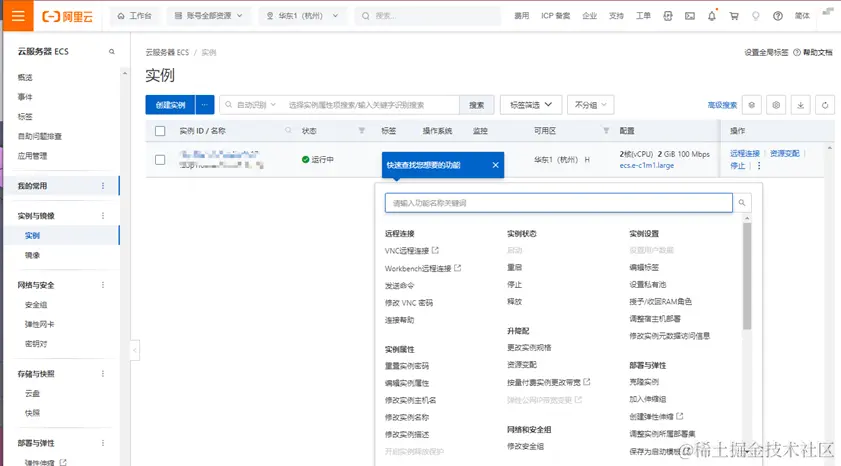Tick the checkbox of the running instance row

(160, 160)
